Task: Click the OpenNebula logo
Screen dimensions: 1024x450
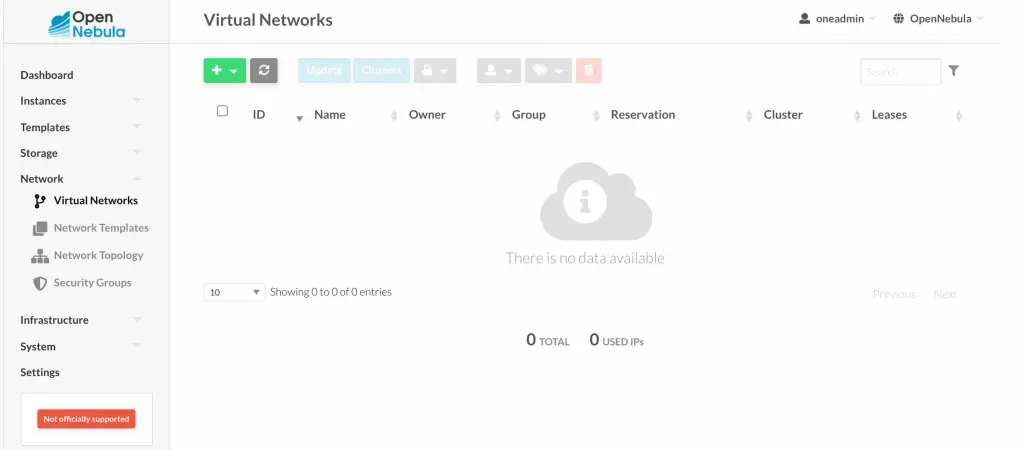Action: pyautogui.click(x=86, y=24)
